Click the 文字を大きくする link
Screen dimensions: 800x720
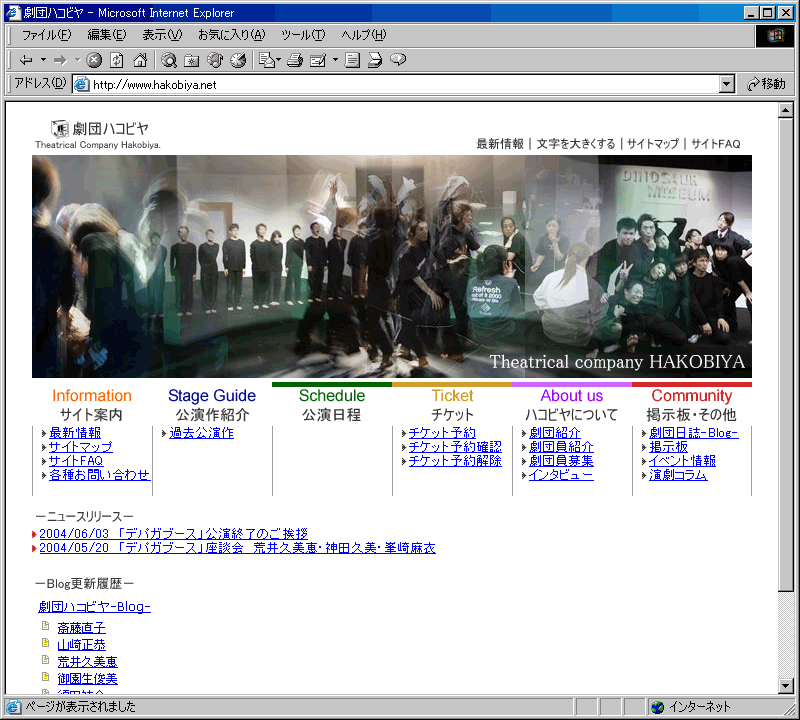576,144
